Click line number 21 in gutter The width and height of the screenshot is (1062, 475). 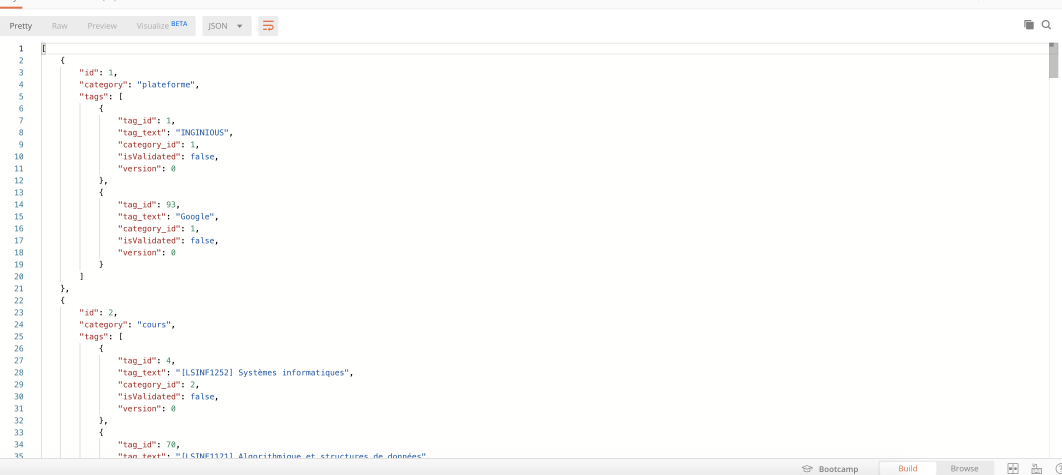click(19, 289)
